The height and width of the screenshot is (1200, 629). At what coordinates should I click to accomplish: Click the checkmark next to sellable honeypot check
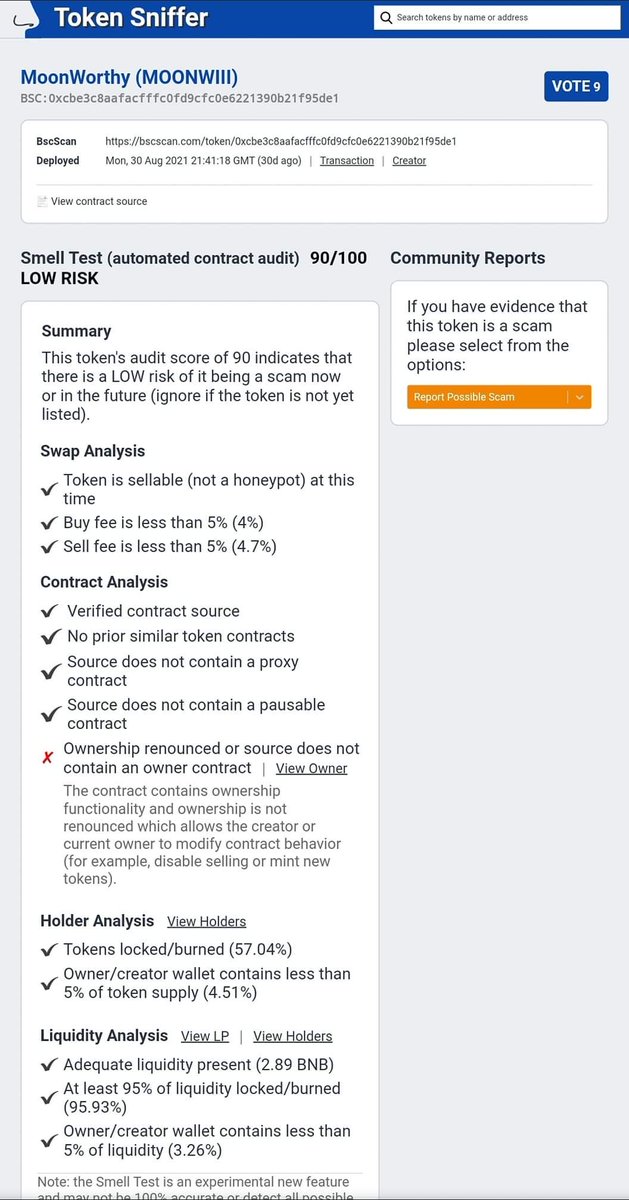[x=49, y=490]
